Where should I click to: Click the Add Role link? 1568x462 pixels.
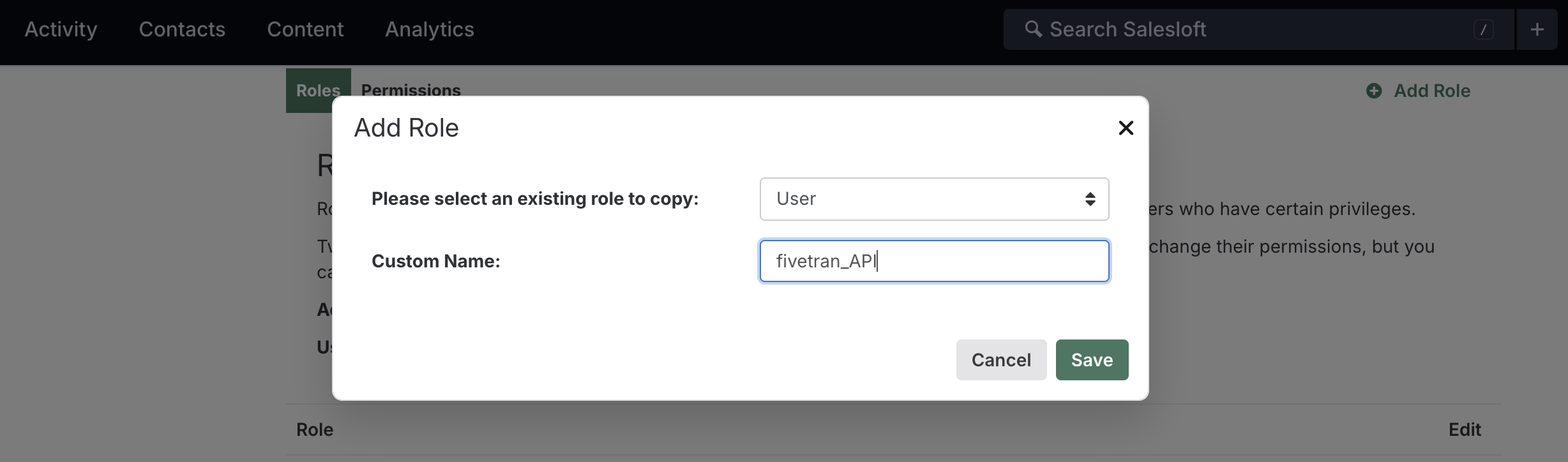click(1418, 91)
